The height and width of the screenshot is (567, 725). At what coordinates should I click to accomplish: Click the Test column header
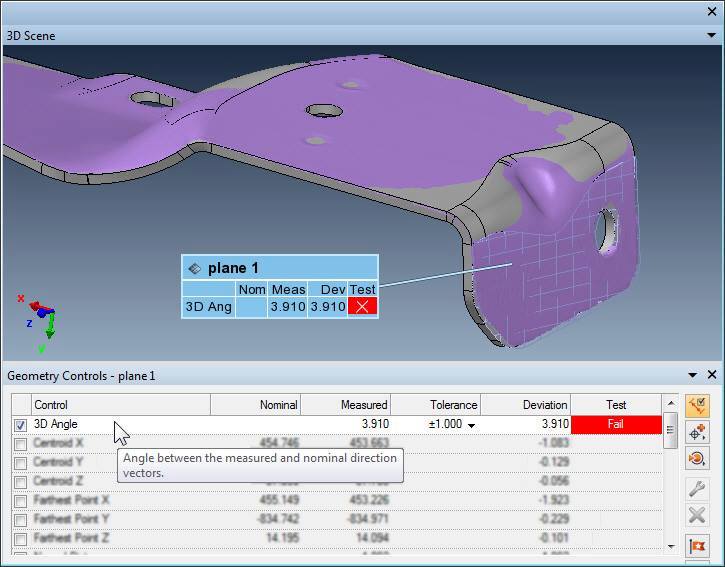pyautogui.click(x=616, y=405)
